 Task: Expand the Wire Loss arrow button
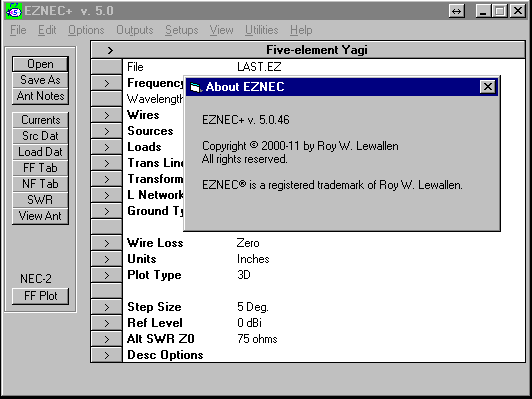(107, 243)
